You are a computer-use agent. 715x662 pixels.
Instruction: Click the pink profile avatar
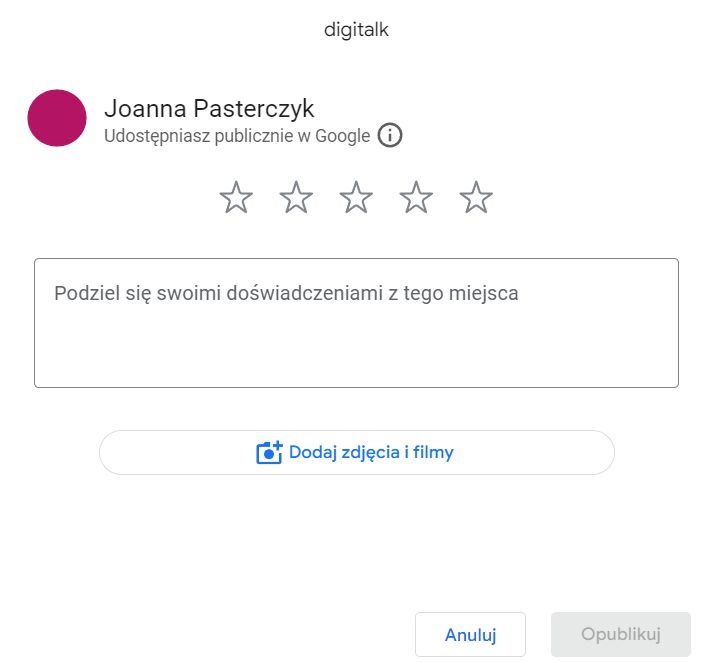point(57,118)
